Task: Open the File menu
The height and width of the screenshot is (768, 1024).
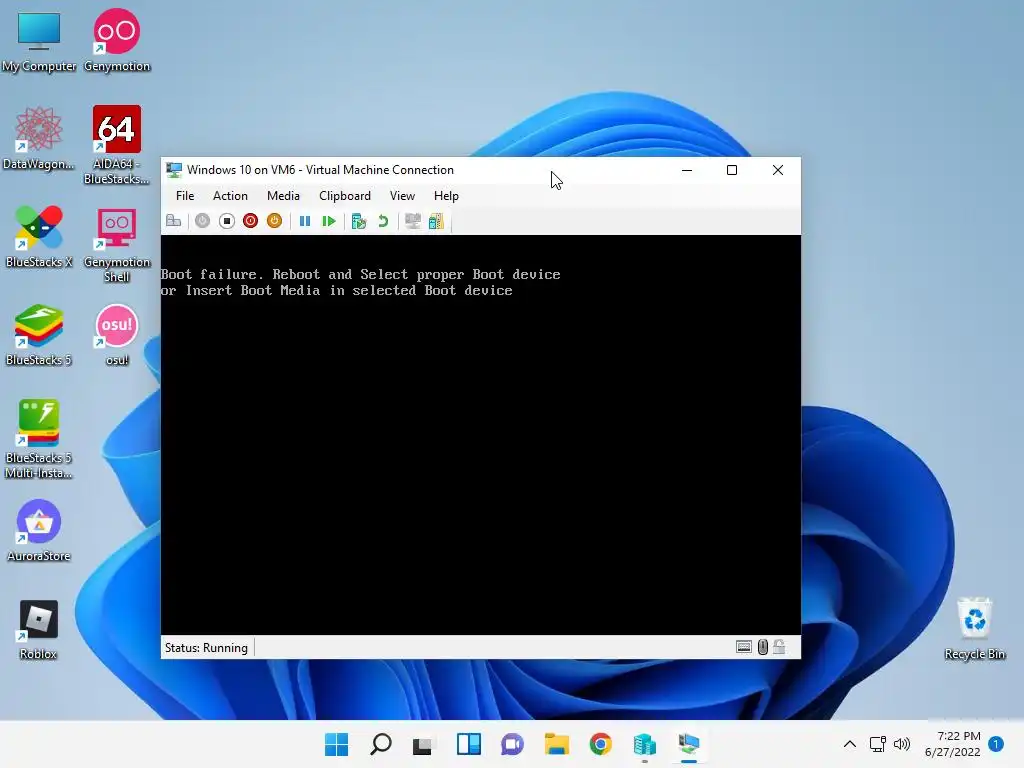Action: (185, 196)
